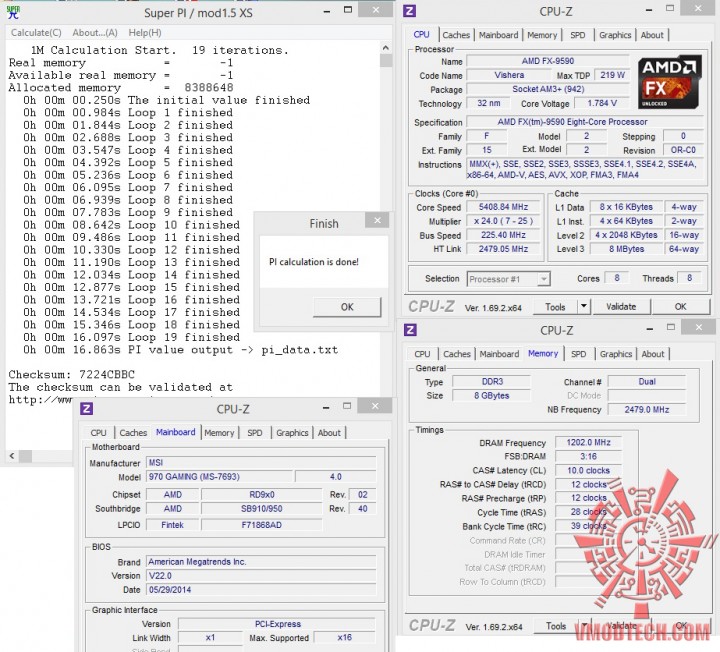Select Mainboard tab in Memory CPU-Z window
Screen dimensions: 720x652
pyautogui.click(x=499, y=354)
